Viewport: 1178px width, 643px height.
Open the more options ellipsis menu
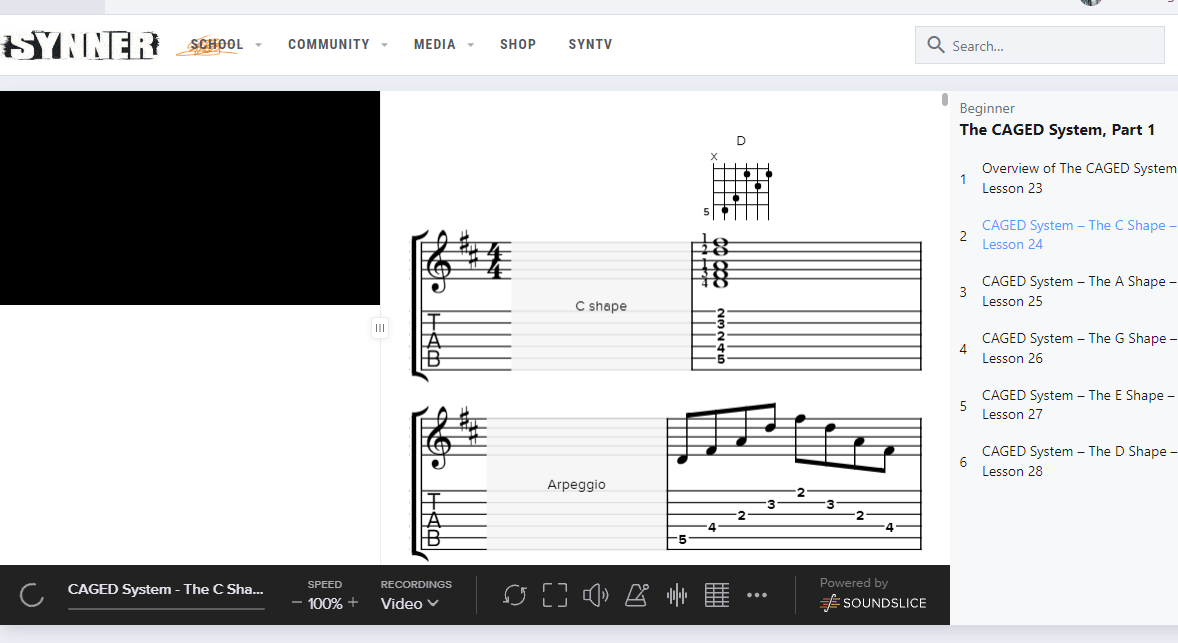(757, 596)
